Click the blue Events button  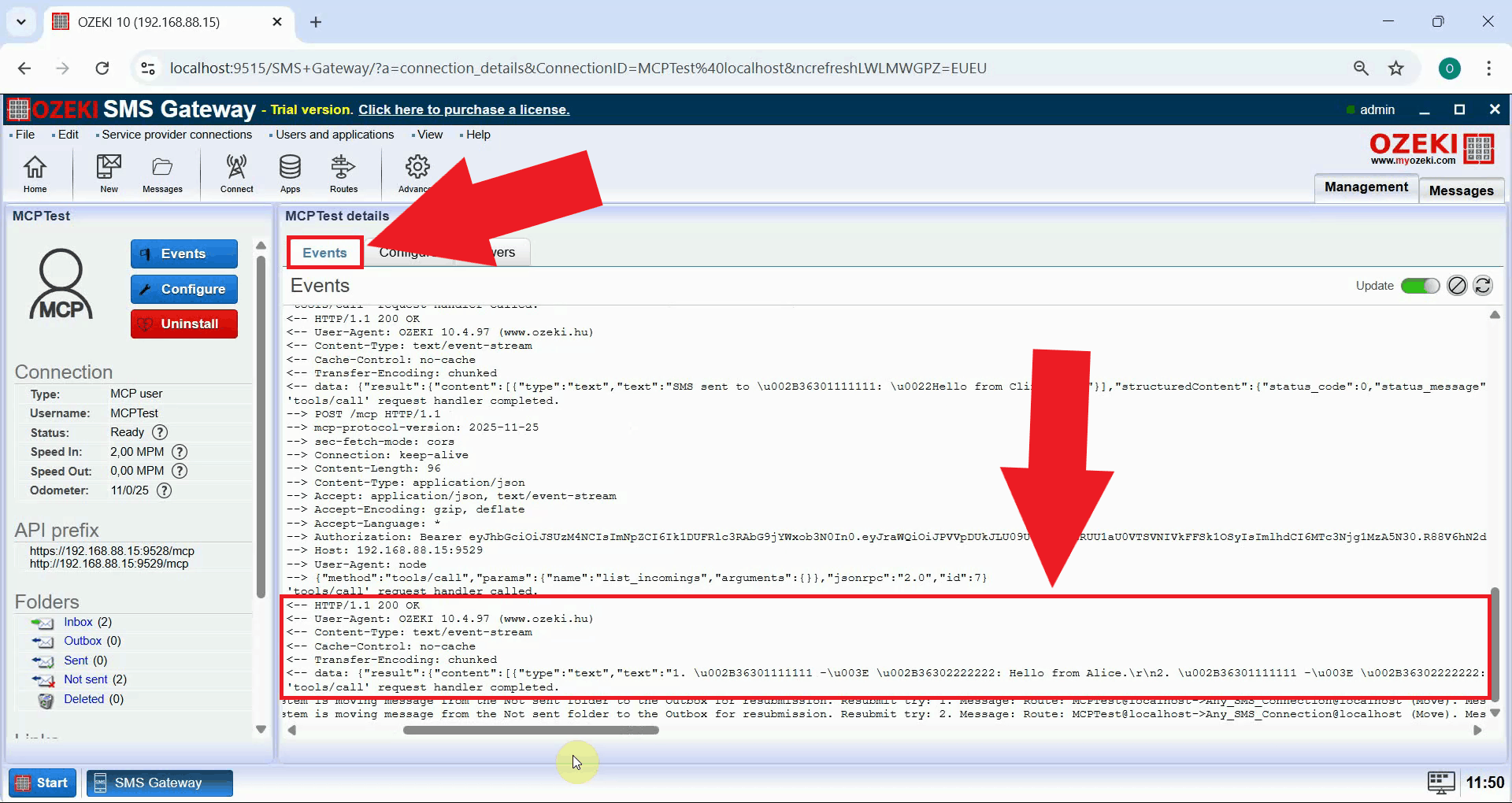pyautogui.click(x=184, y=253)
